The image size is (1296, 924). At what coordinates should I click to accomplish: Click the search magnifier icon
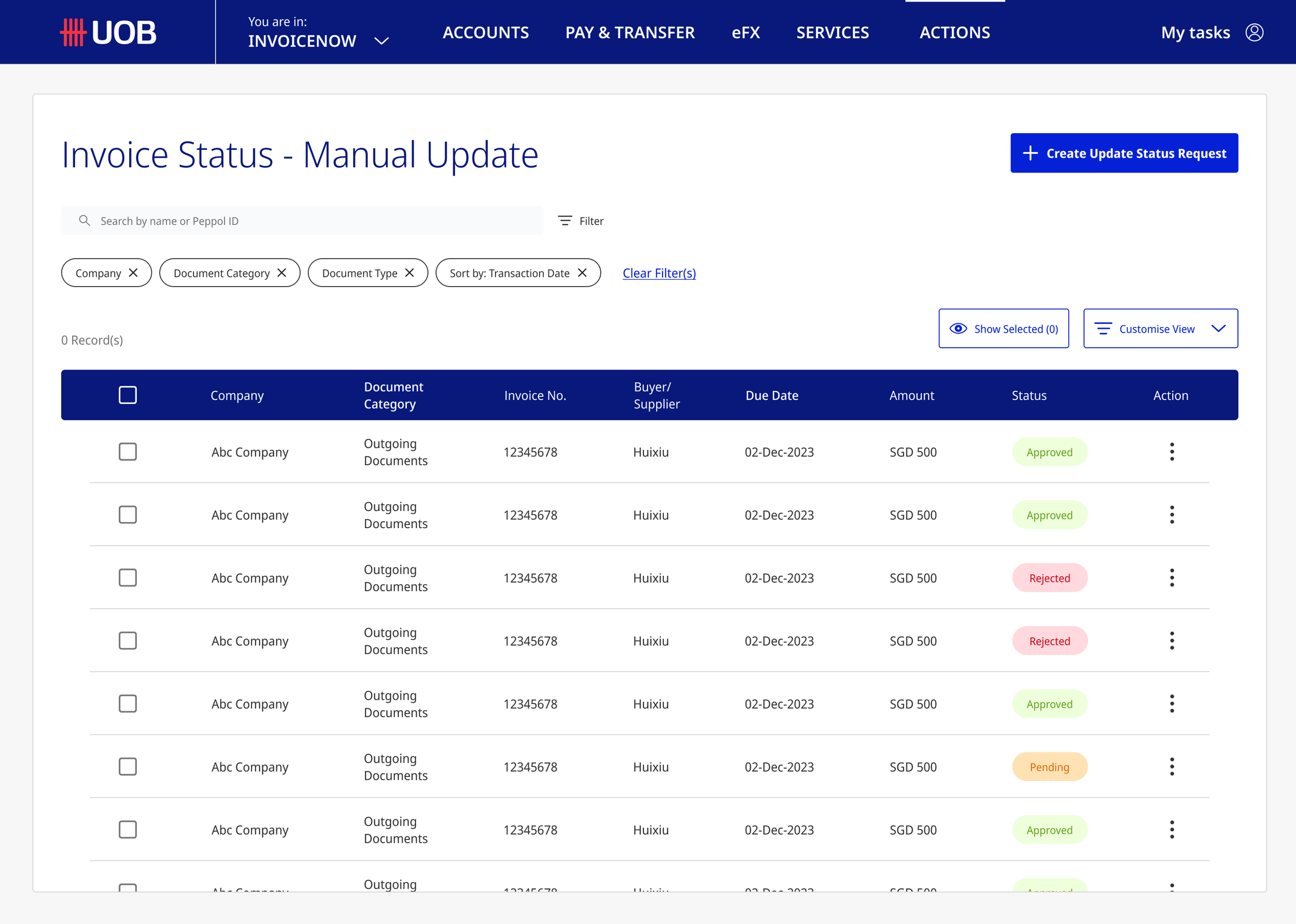point(84,221)
